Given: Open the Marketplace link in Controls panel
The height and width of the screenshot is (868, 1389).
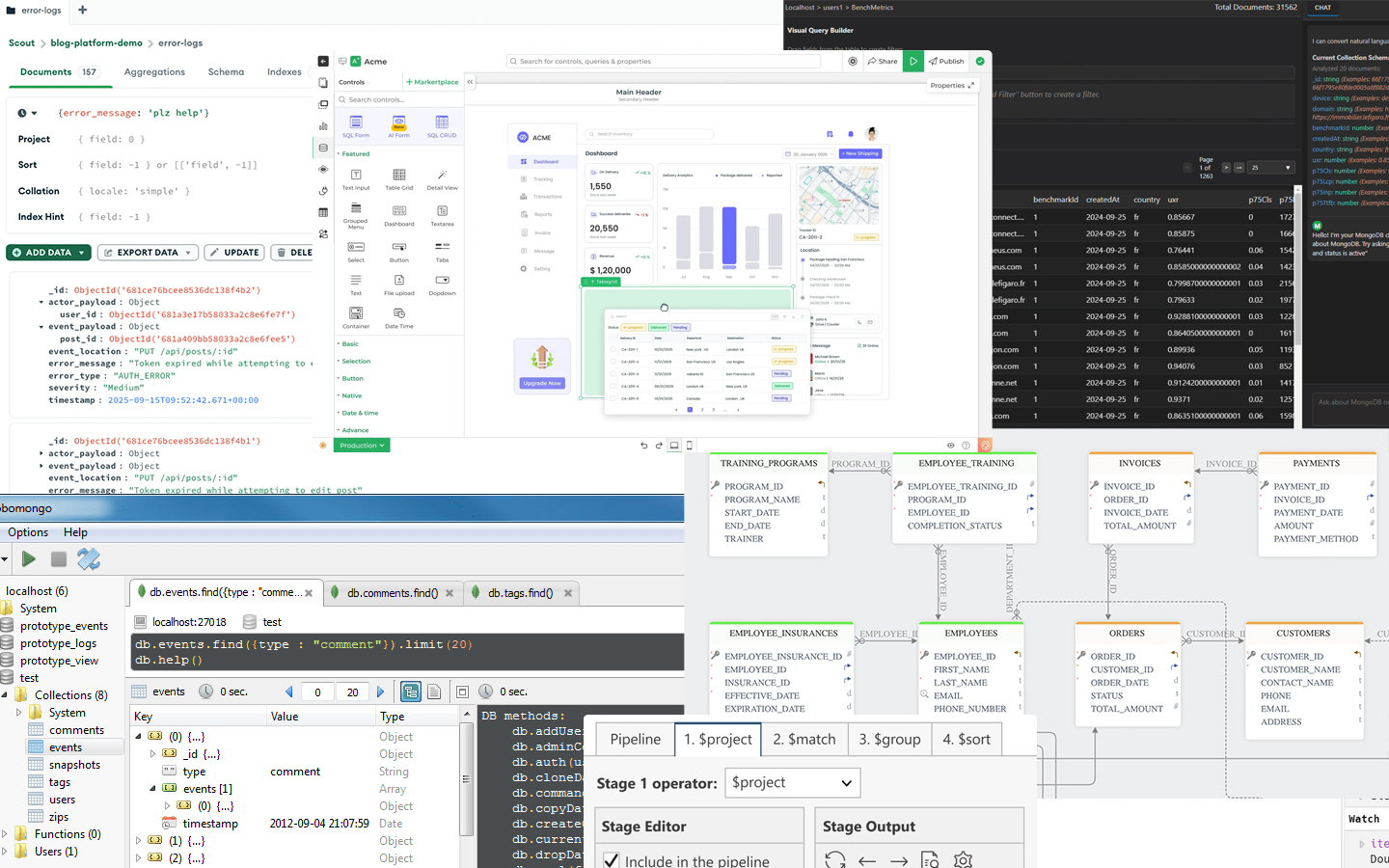Looking at the screenshot, I should click(x=432, y=82).
